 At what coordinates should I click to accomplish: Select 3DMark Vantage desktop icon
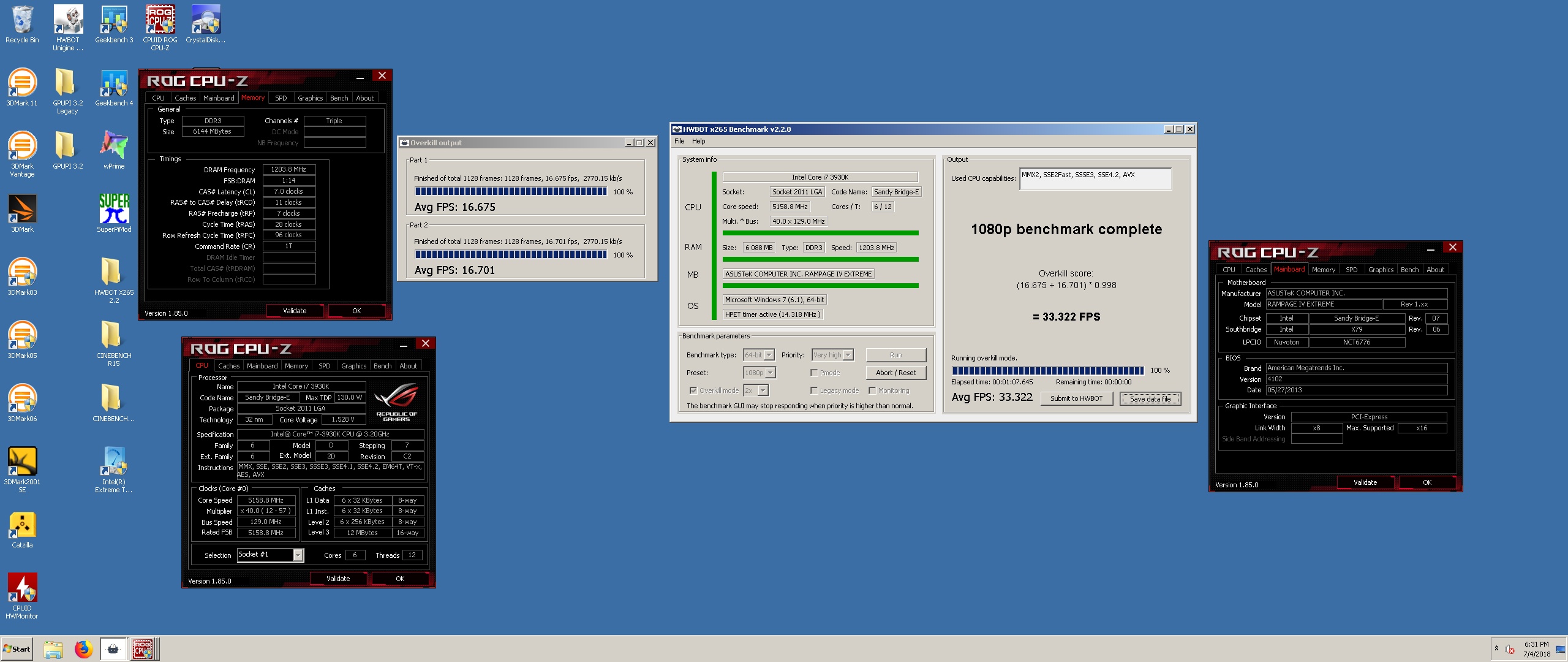pos(22,154)
